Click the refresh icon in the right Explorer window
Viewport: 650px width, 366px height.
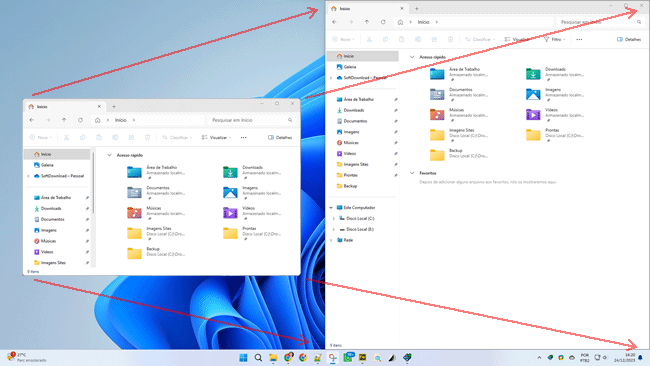383,22
